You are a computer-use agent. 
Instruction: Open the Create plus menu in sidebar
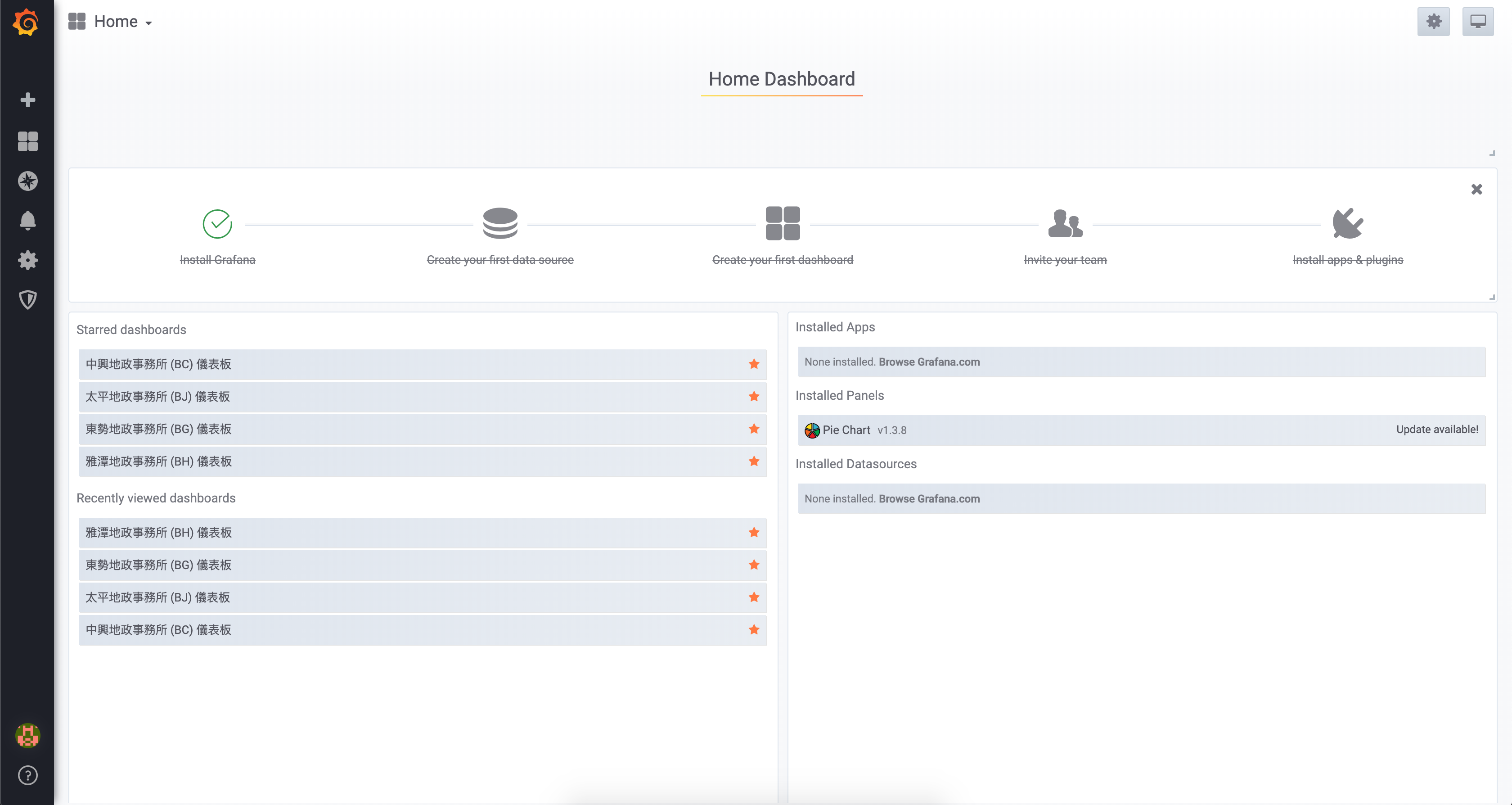(x=27, y=100)
